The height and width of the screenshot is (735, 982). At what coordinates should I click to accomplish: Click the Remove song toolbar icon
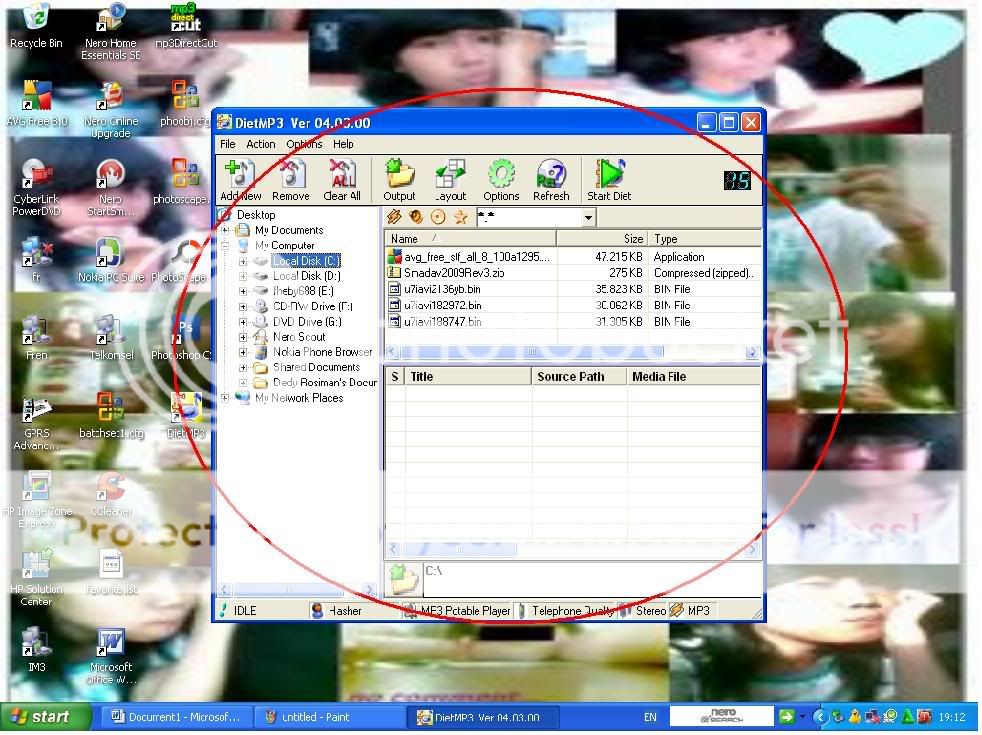[291, 176]
